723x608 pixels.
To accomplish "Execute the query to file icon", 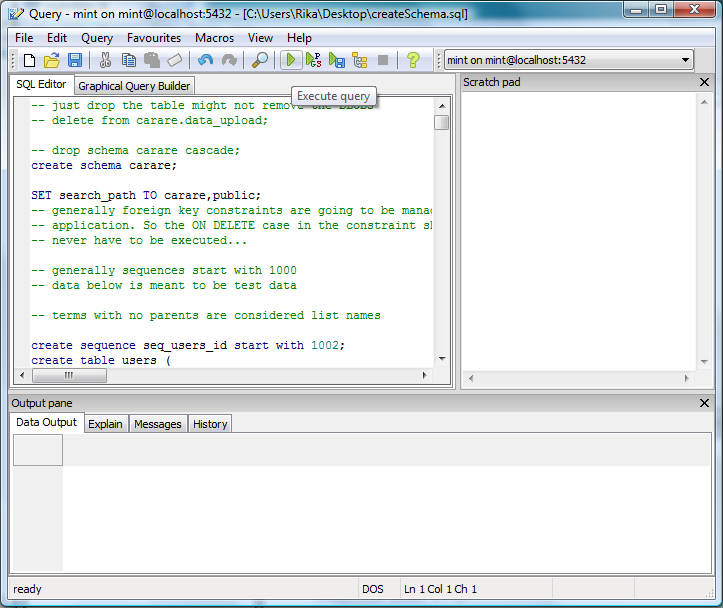I will click(337, 60).
